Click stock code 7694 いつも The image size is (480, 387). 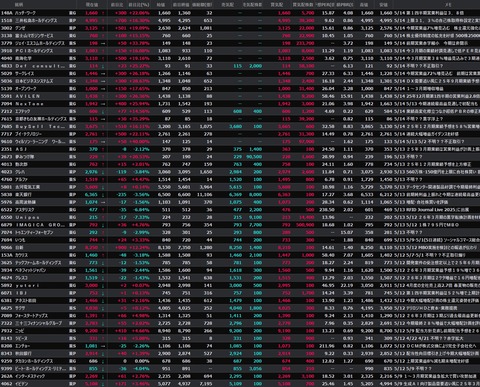click(6, 240)
